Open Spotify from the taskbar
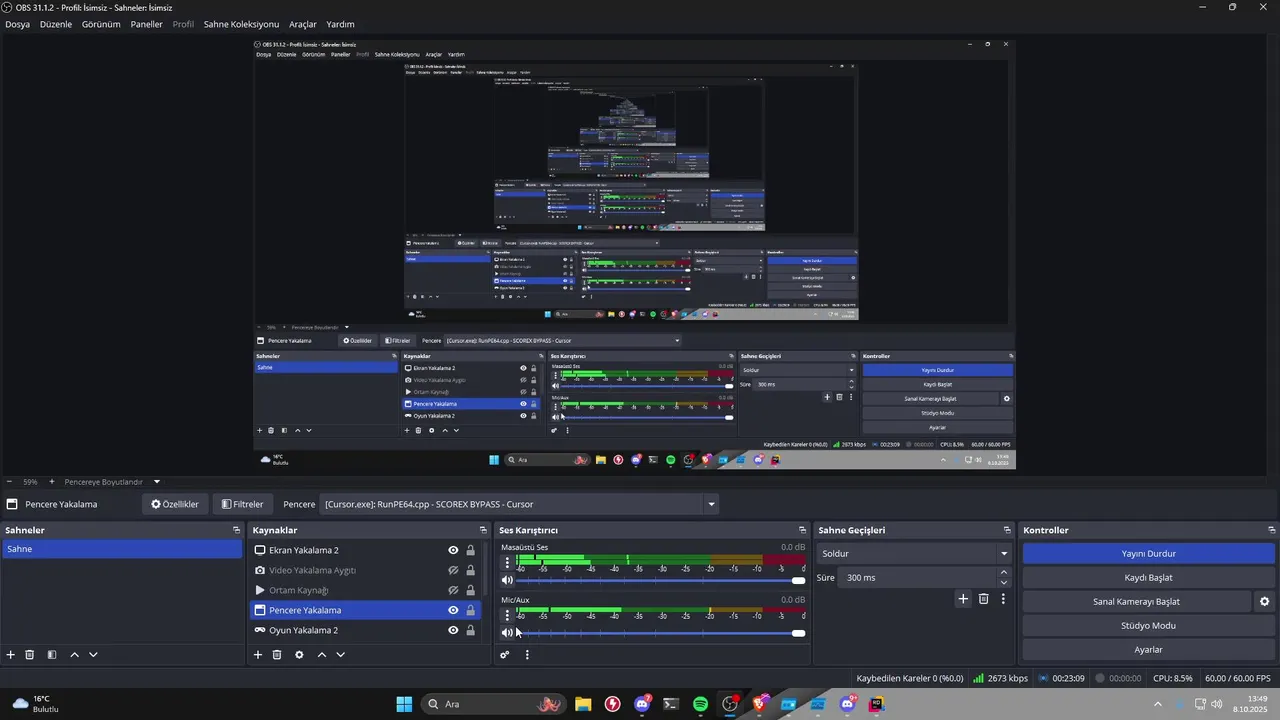Image resolution: width=1280 pixels, height=720 pixels. point(700,704)
